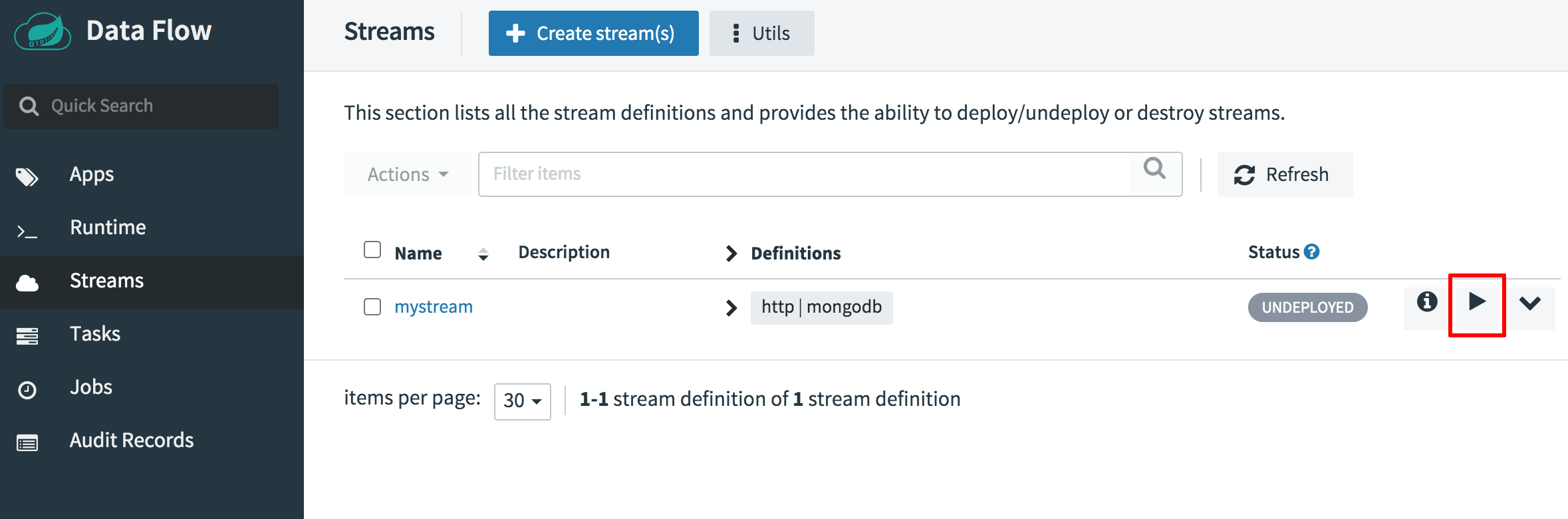Tick the mystream row checkbox
The width and height of the screenshot is (1568, 519).
pyautogui.click(x=372, y=307)
